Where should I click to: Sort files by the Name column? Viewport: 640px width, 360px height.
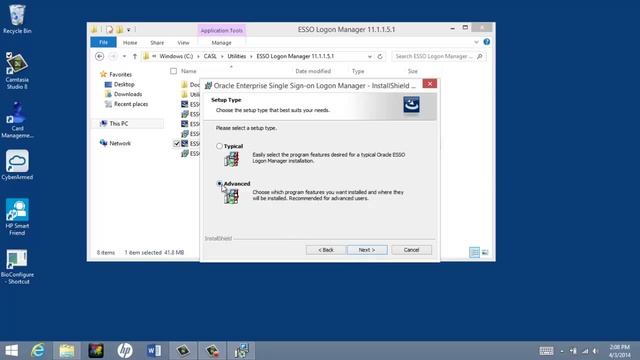click(x=189, y=71)
